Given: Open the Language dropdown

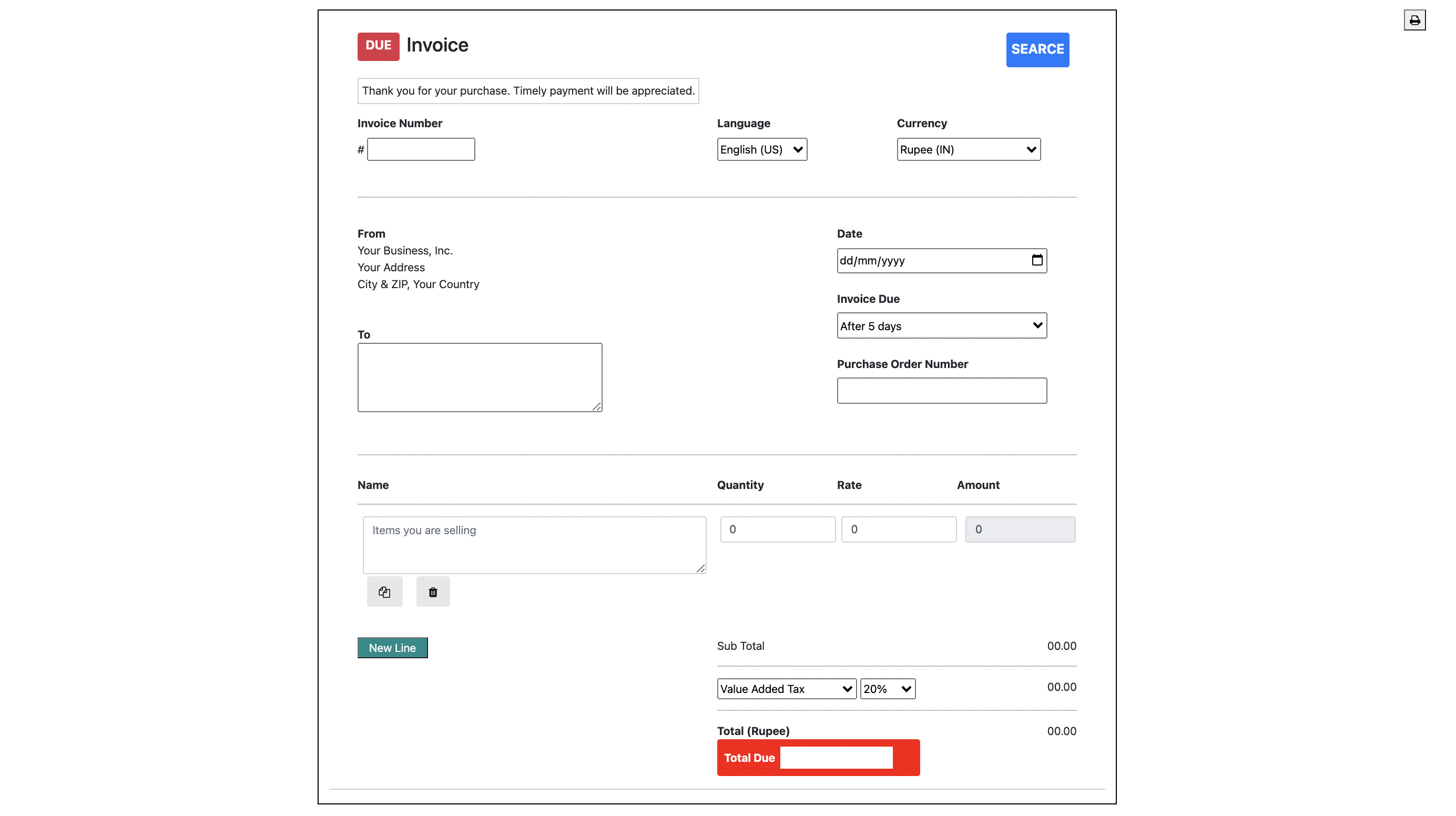Looking at the screenshot, I should click(762, 150).
